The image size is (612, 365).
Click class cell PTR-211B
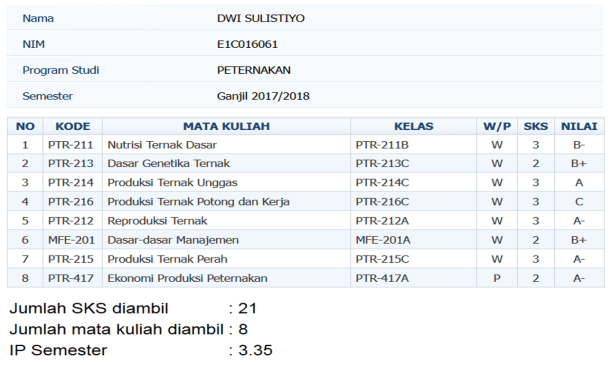(x=382, y=145)
